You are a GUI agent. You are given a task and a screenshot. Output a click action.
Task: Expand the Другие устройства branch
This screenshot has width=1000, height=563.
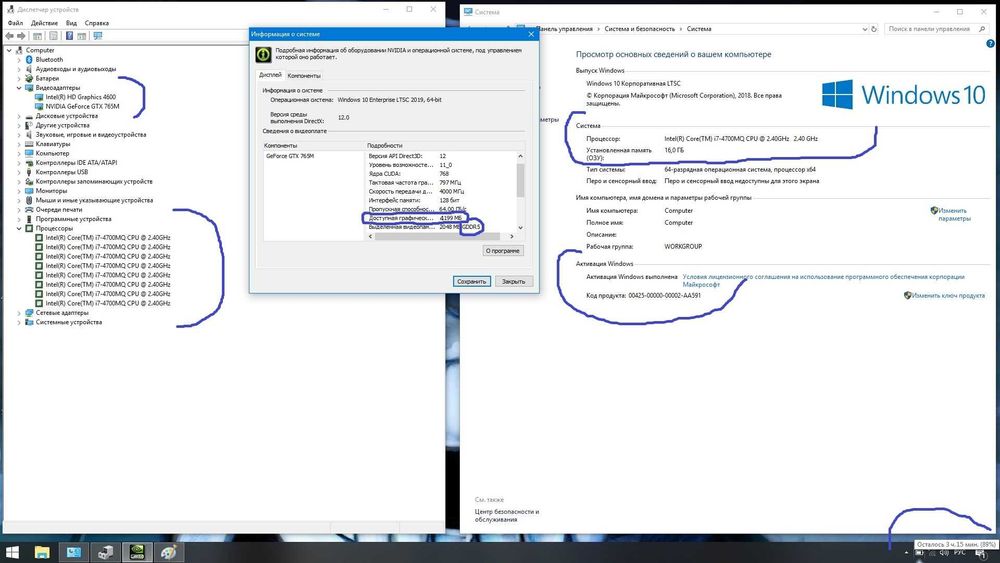coord(19,125)
